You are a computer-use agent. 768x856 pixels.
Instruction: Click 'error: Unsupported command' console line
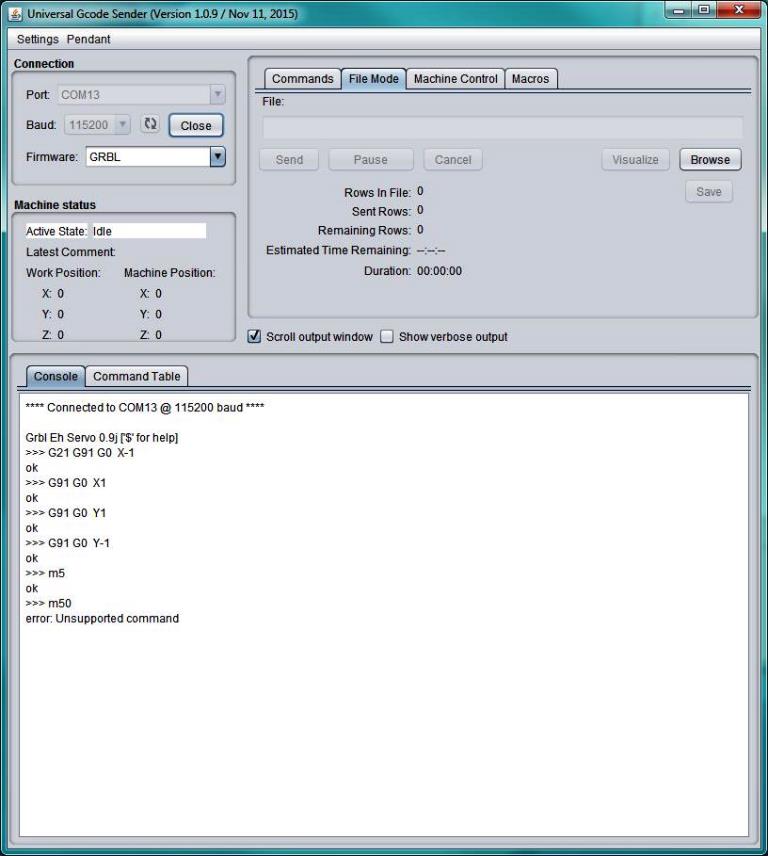(102, 619)
